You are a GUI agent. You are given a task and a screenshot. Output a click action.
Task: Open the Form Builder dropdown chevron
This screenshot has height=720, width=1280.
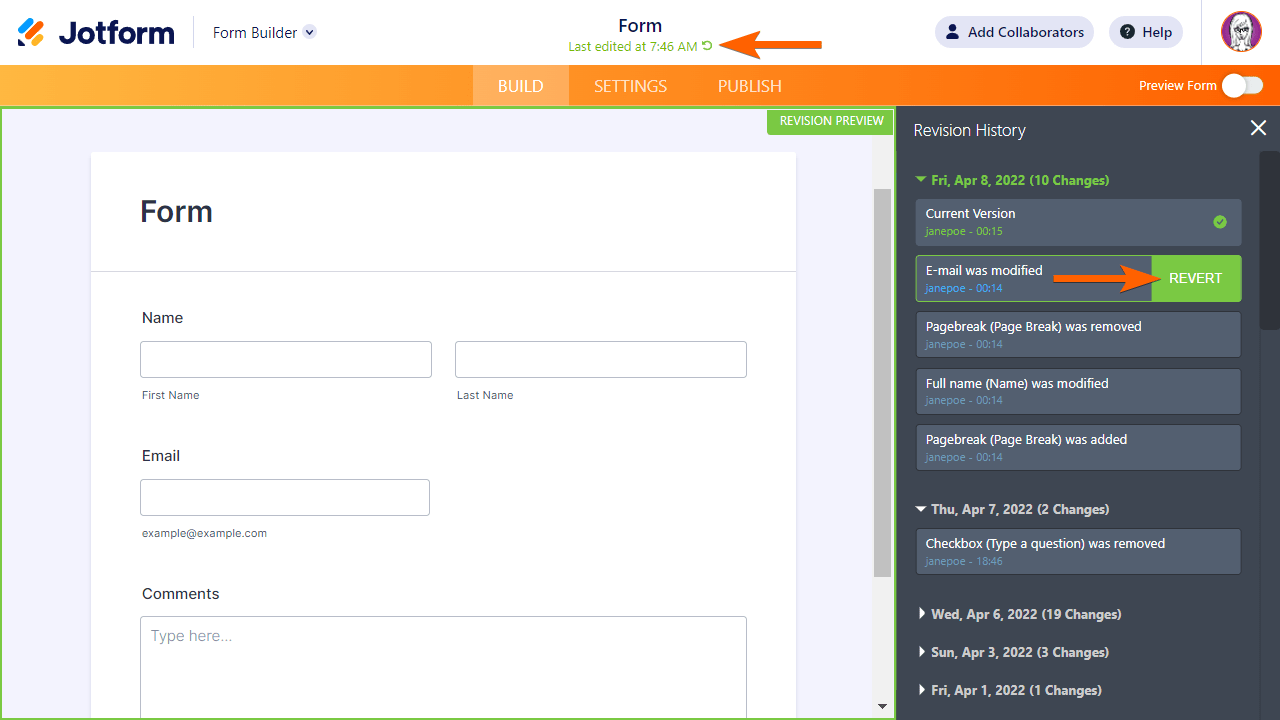pyautogui.click(x=310, y=32)
